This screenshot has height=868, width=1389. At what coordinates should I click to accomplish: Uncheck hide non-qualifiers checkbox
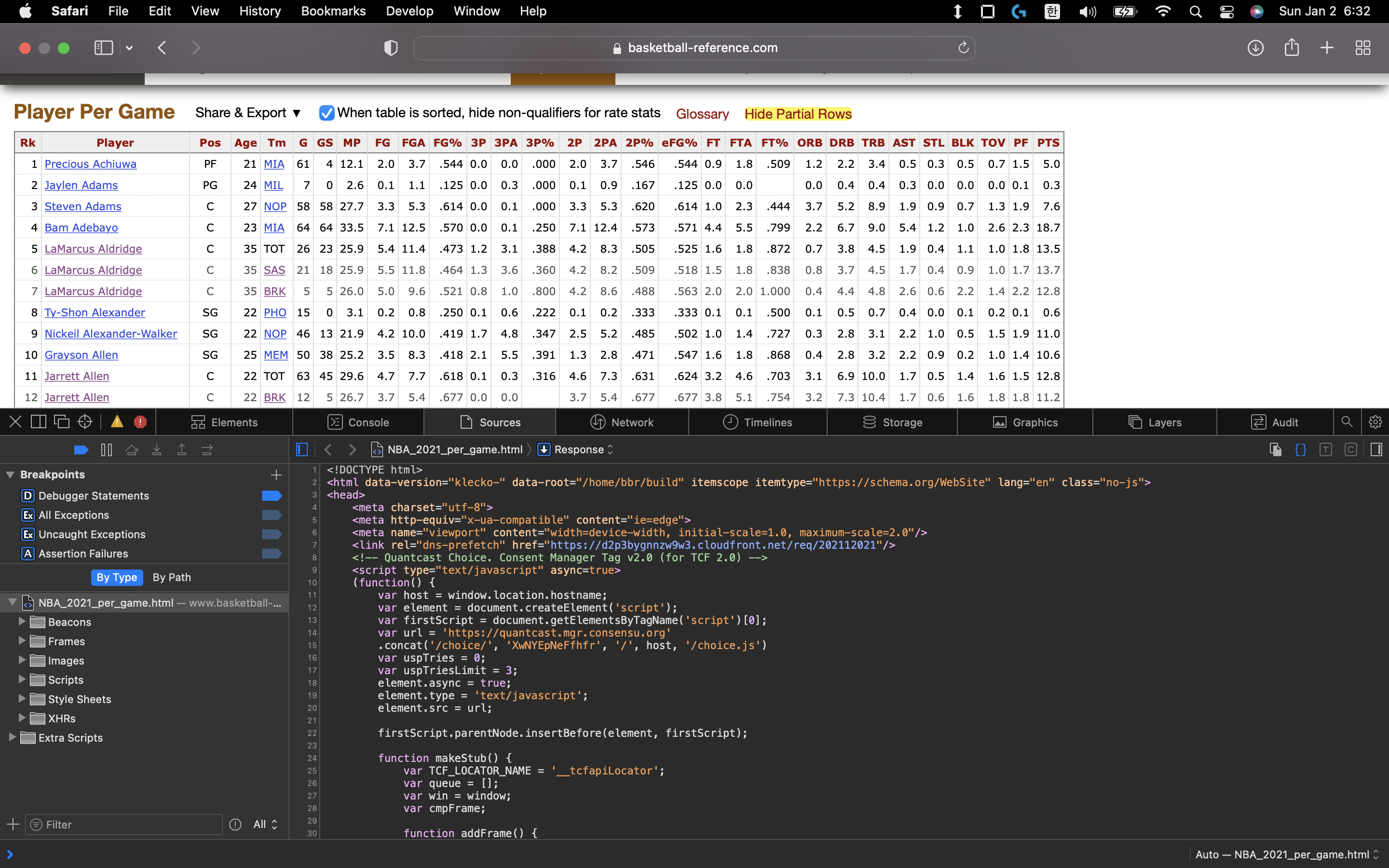coord(327,113)
